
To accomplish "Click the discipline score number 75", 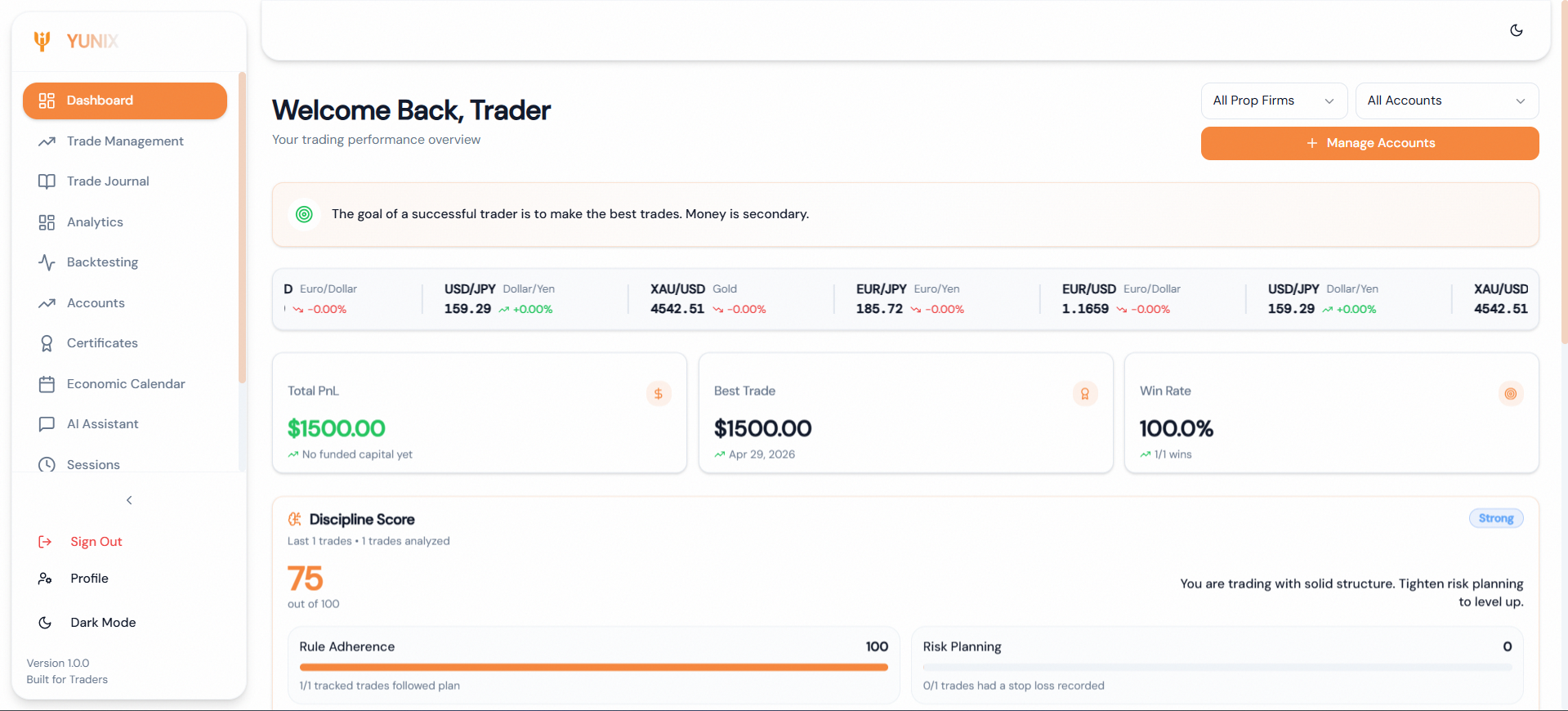I will pos(305,579).
